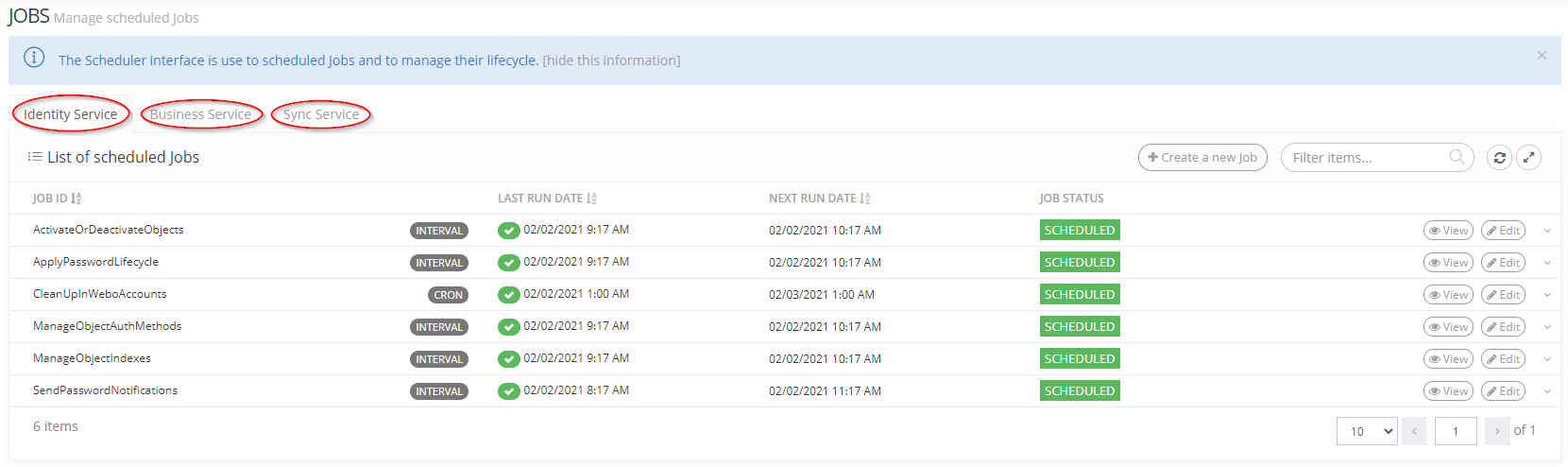
Task: Click Create a new Job button
Action: (1202, 158)
